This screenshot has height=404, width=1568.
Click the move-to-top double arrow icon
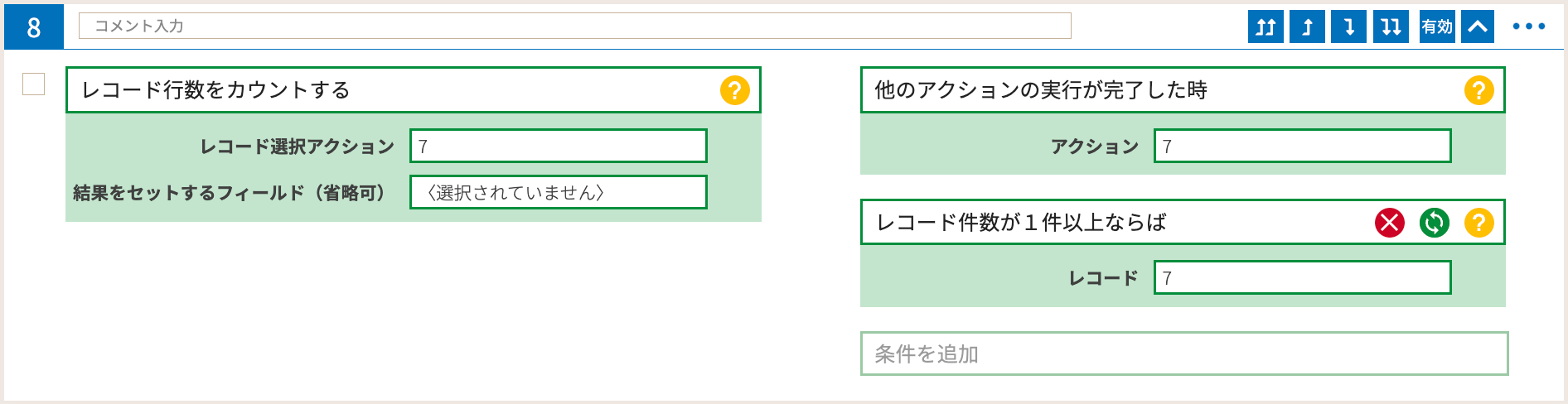click(x=1266, y=26)
